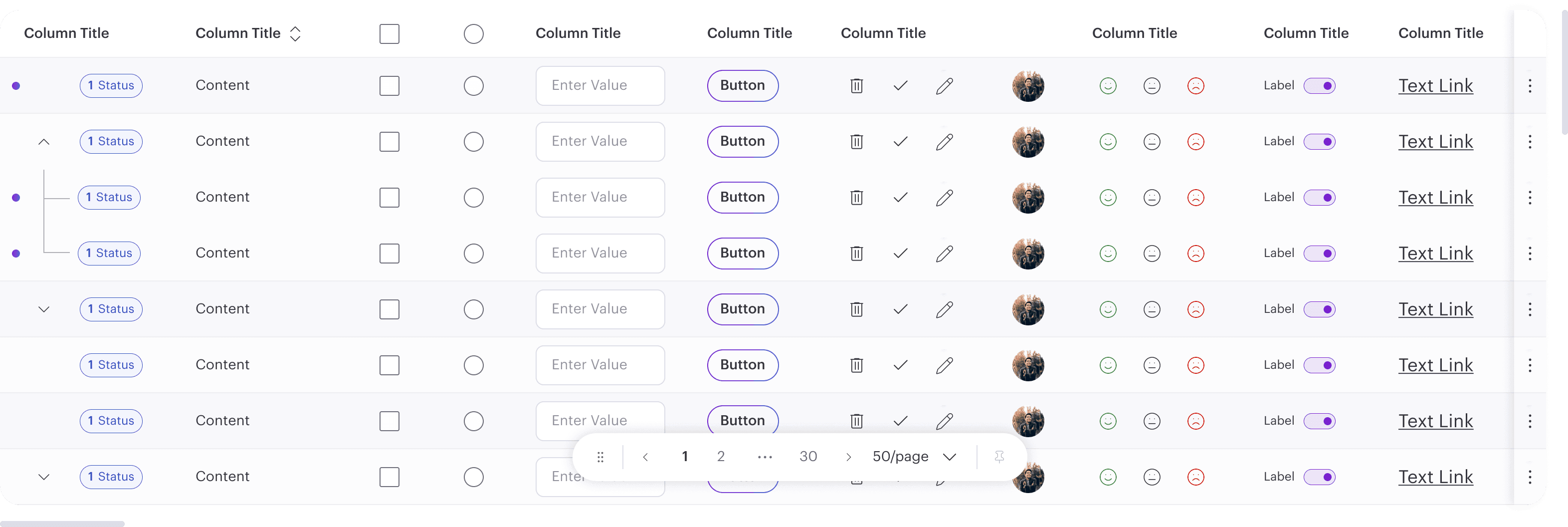Expand the bottom-most row with down chevron

coord(44,477)
